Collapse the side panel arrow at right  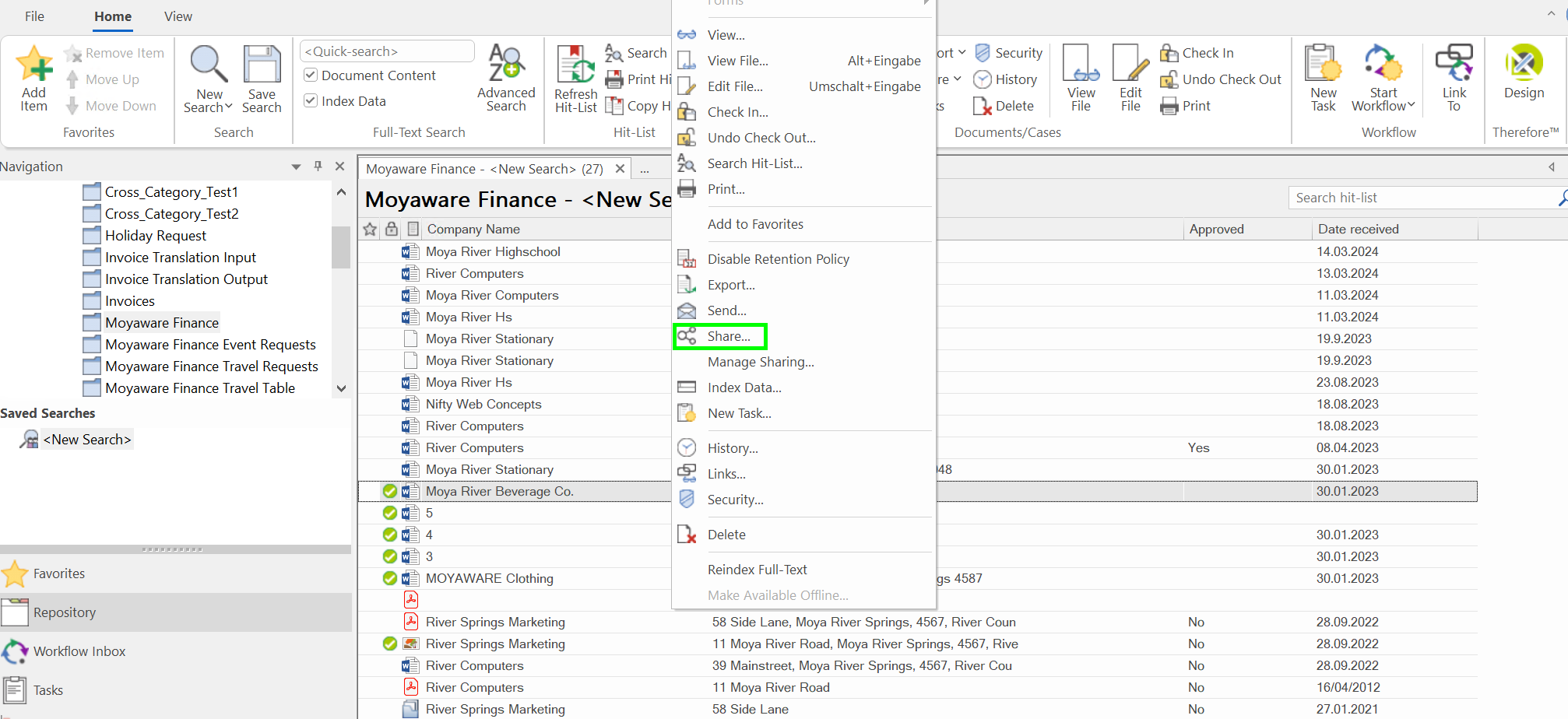[x=1551, y=167]
